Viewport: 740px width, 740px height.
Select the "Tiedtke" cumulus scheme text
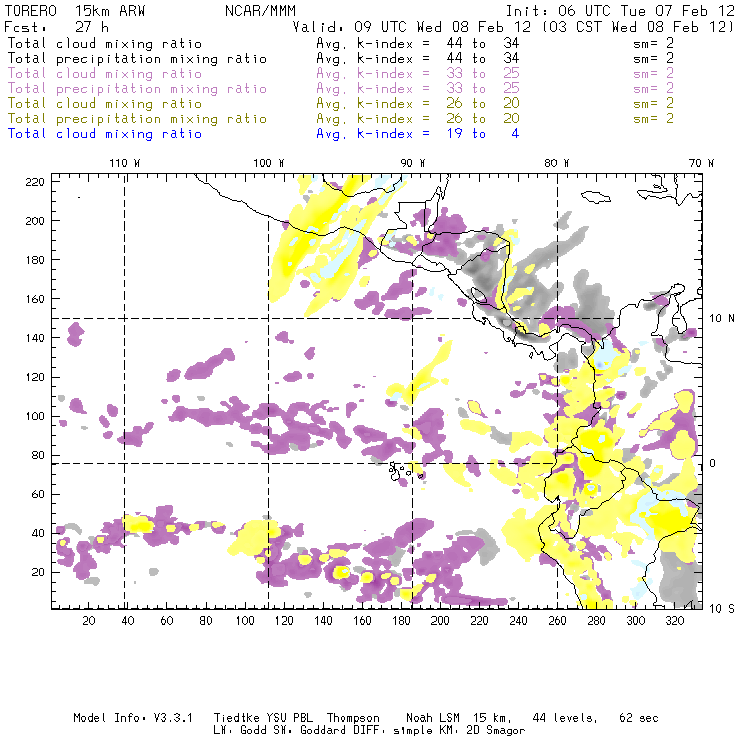236,718
